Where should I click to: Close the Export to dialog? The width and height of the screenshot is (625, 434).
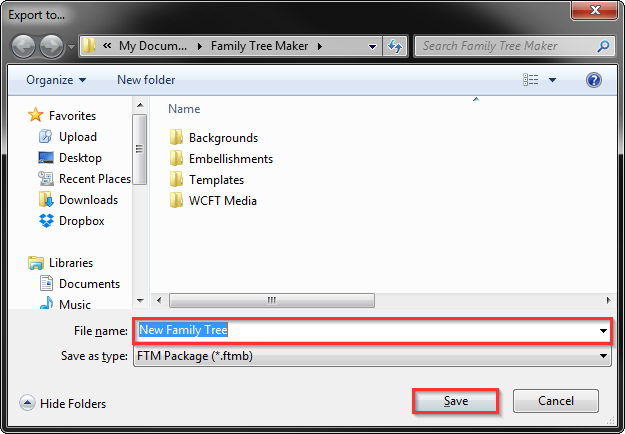[x=594, y=10]
